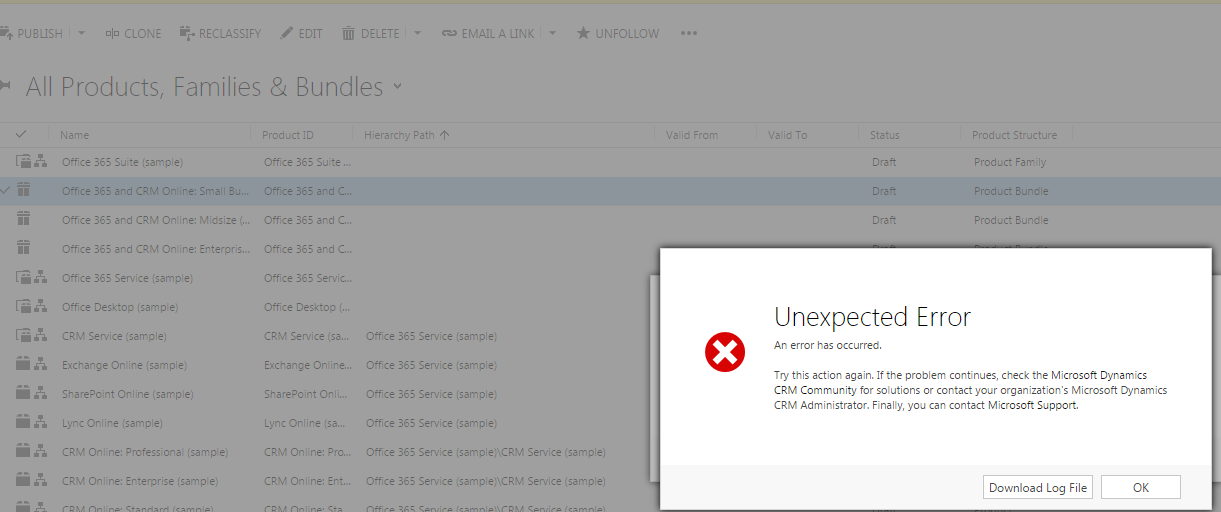Sort grid by the Product Structure column
Image resolution: width=1221 pixels, height=512 pixels.
tap(1014, 135)
